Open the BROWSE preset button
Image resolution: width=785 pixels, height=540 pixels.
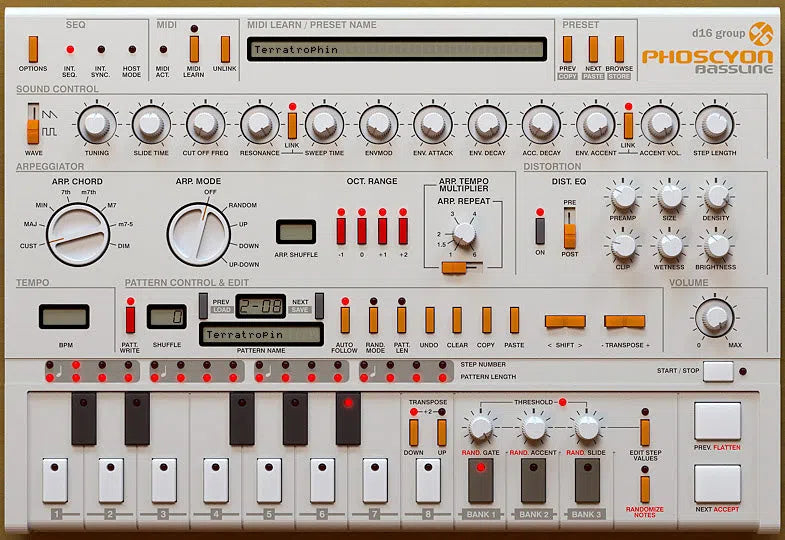tap(619, 49)
